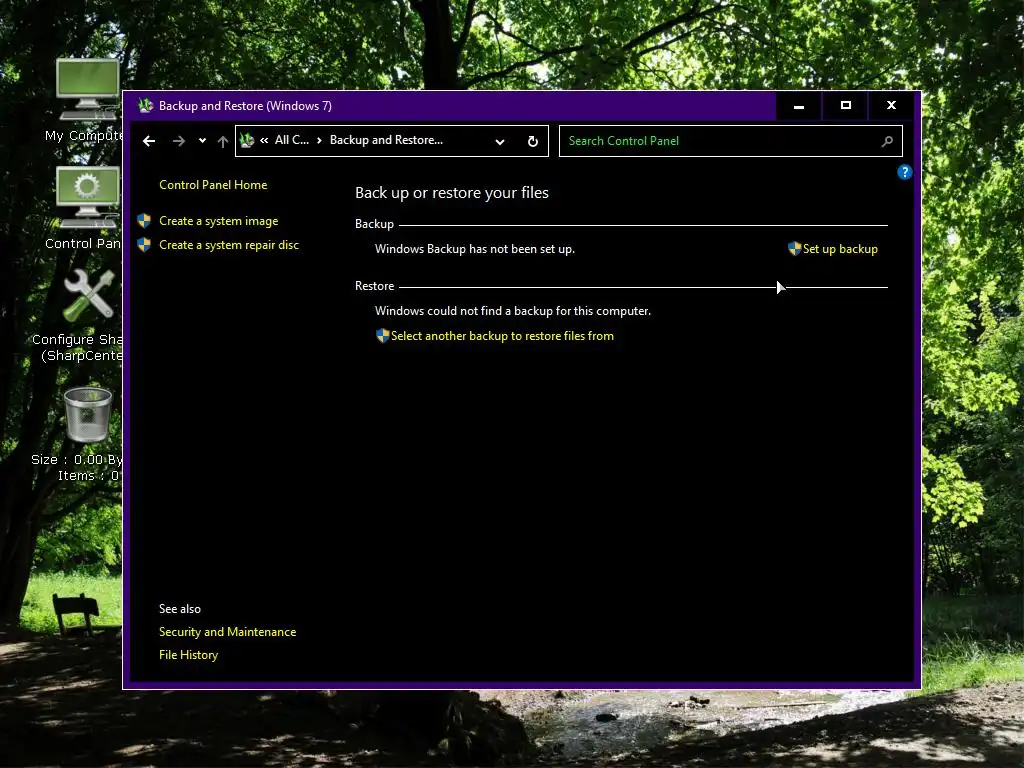1024x768 pixels.
Task: Refresh the Backup and Restore page
Action: (x=533, y=141)
